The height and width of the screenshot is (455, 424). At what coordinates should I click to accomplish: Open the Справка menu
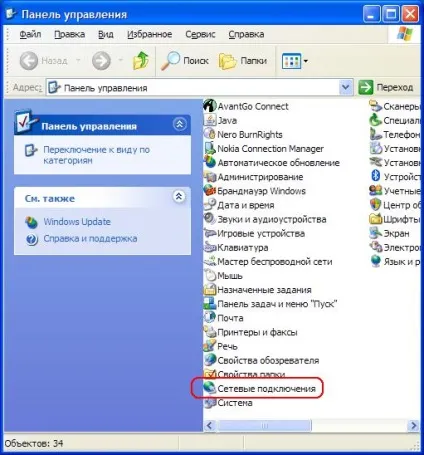246,34
